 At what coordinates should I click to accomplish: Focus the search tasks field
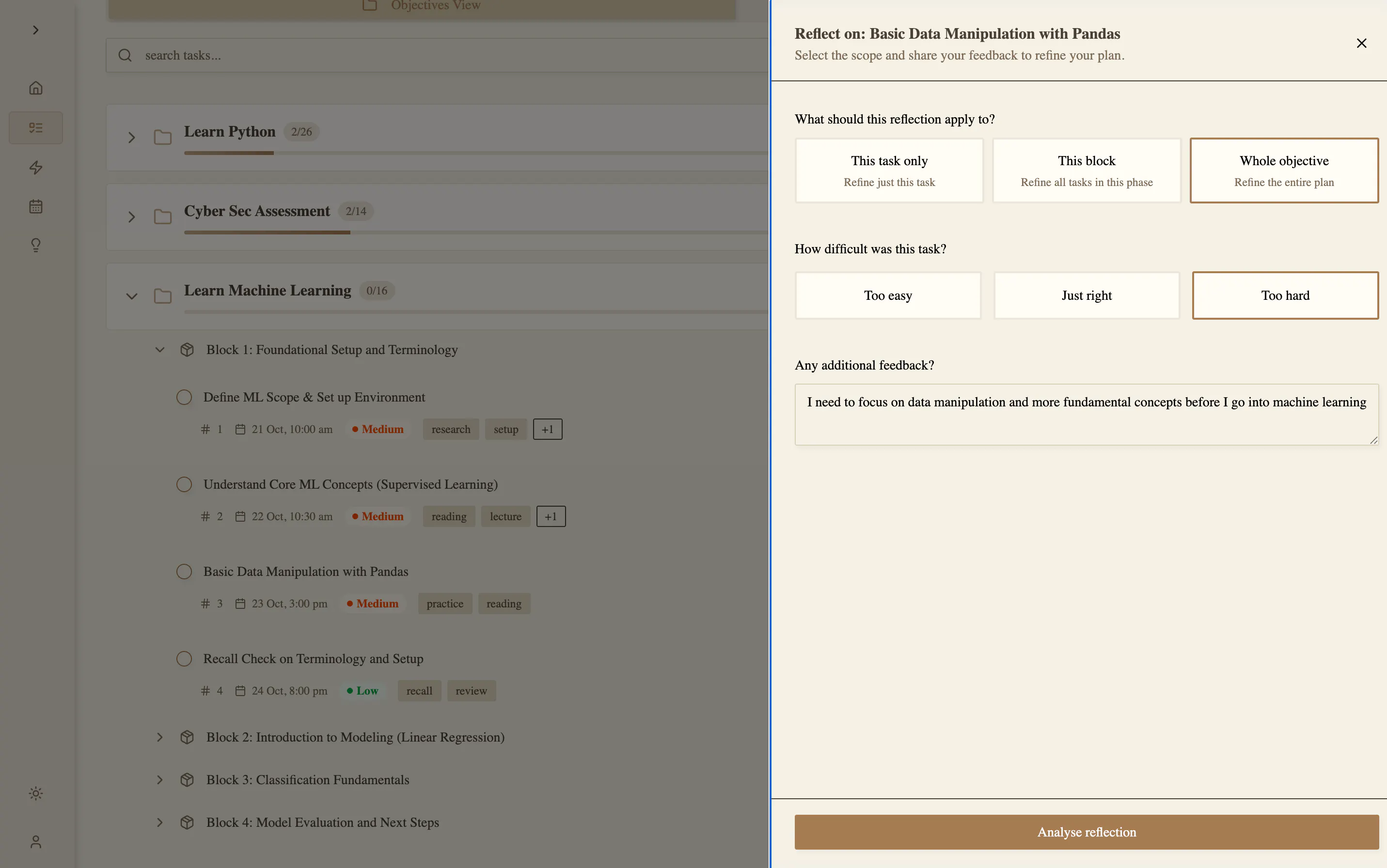coord(437,55)
